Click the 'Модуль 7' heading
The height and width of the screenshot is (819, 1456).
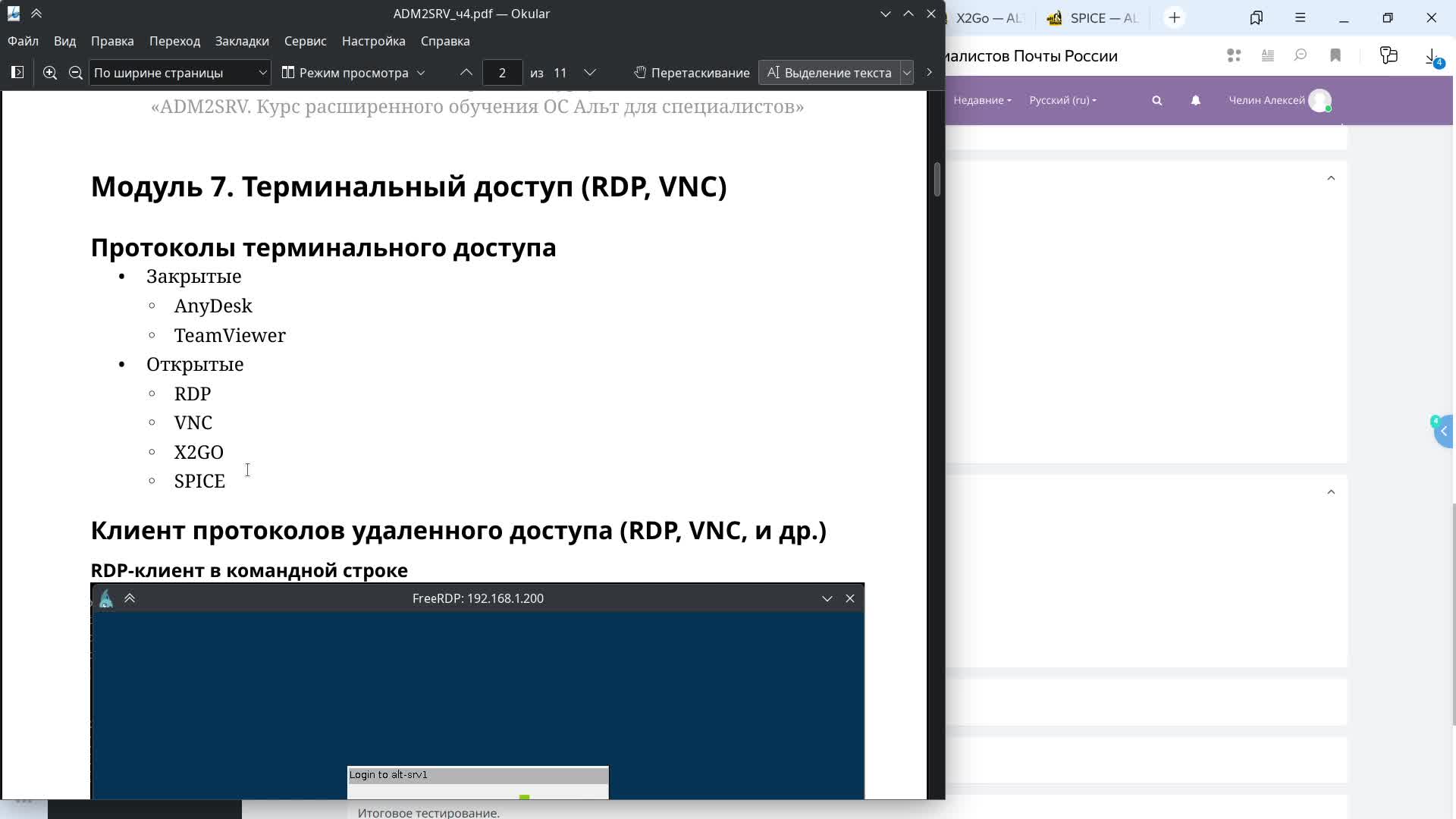pyautogui.click(x=409, y=187)
